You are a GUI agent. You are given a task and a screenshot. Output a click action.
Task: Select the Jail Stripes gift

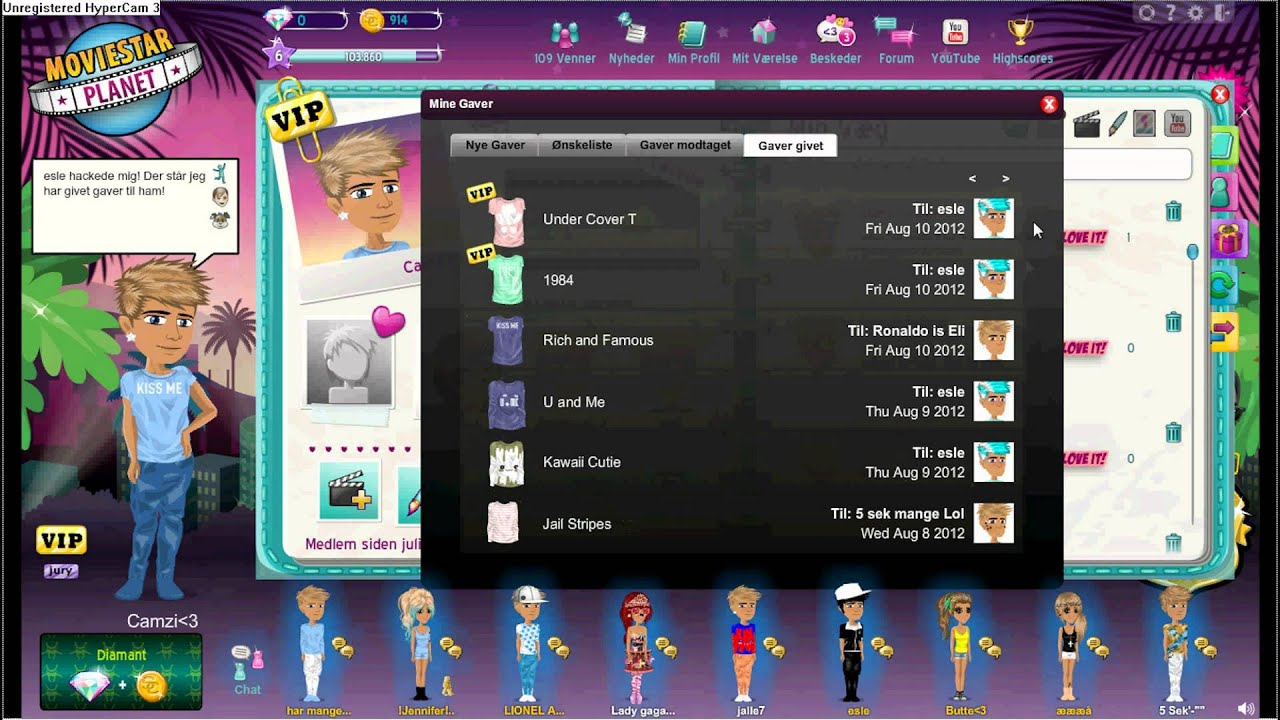[742, 524]
